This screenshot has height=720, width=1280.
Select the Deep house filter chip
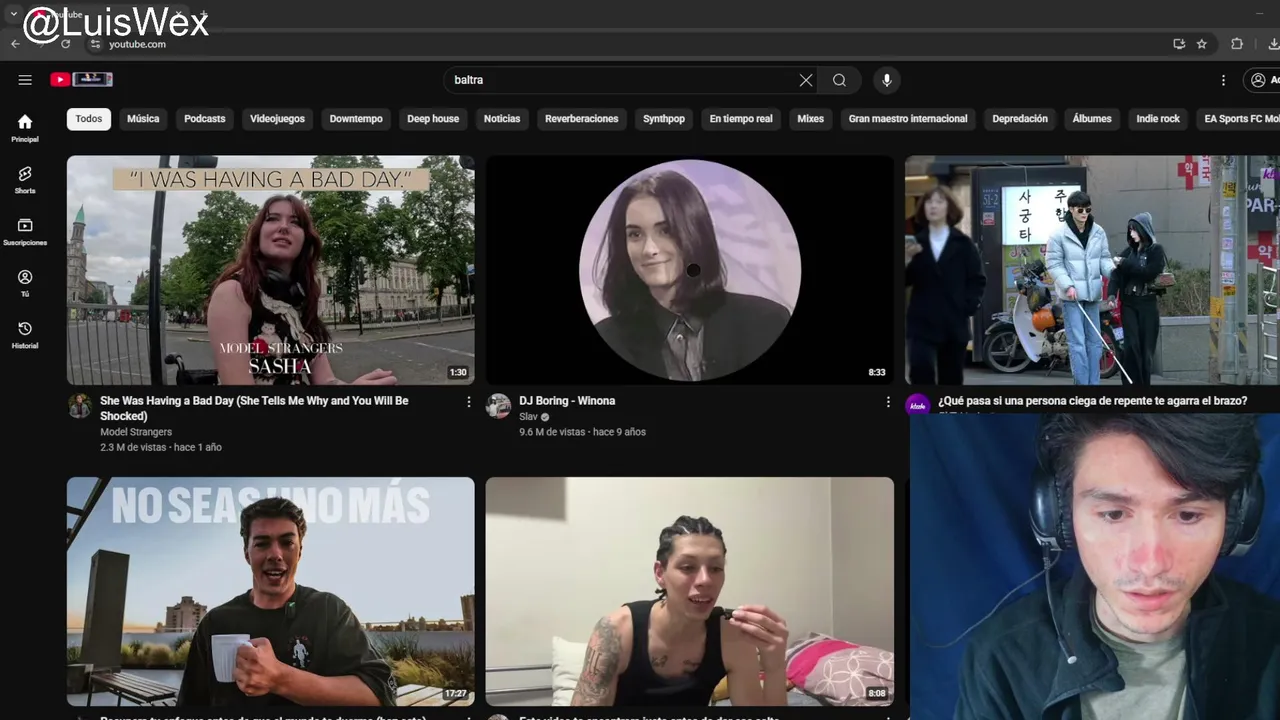pos(433,119)
